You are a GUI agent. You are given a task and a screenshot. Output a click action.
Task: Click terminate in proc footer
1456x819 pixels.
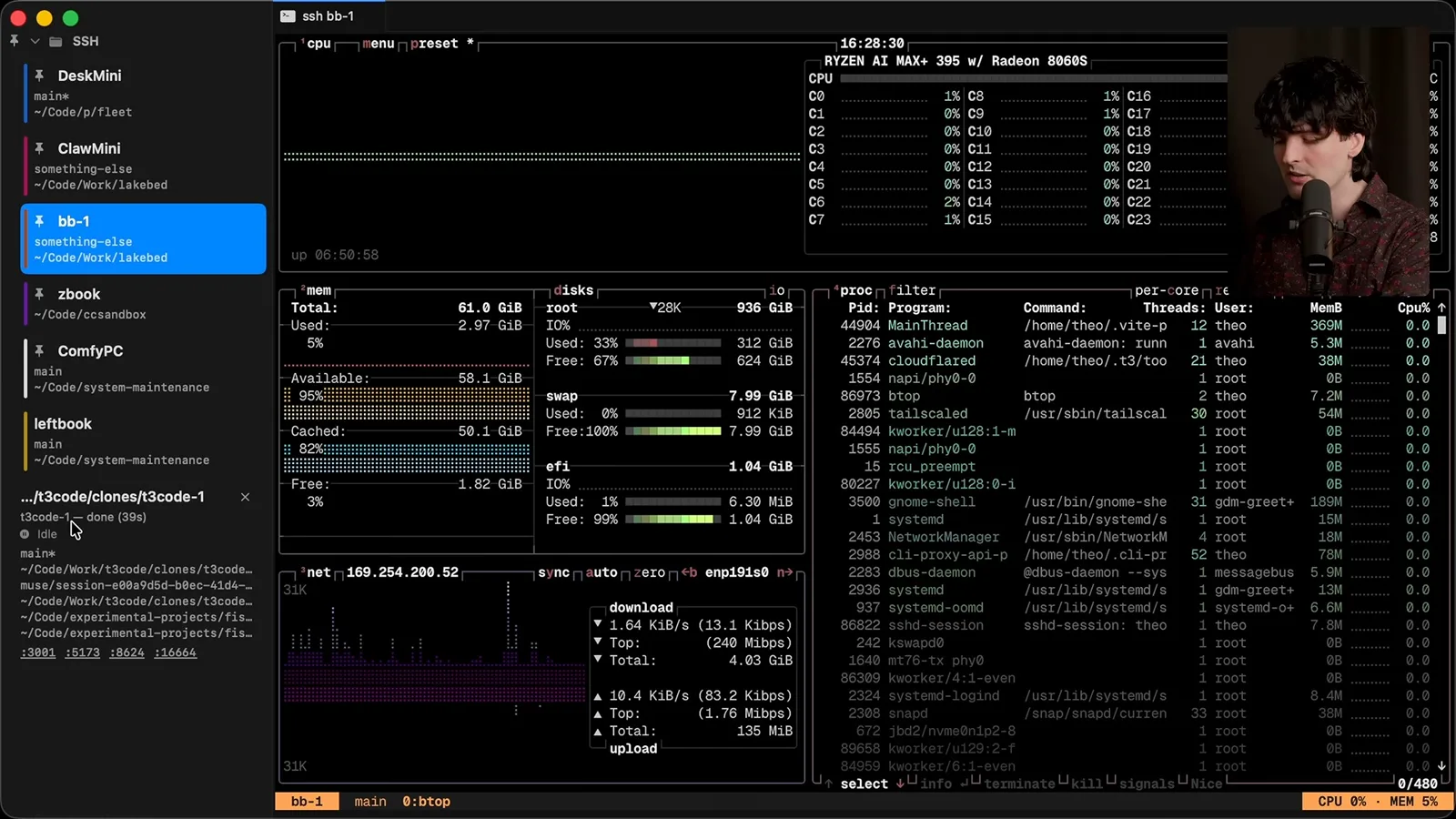tap(1019, 784)
